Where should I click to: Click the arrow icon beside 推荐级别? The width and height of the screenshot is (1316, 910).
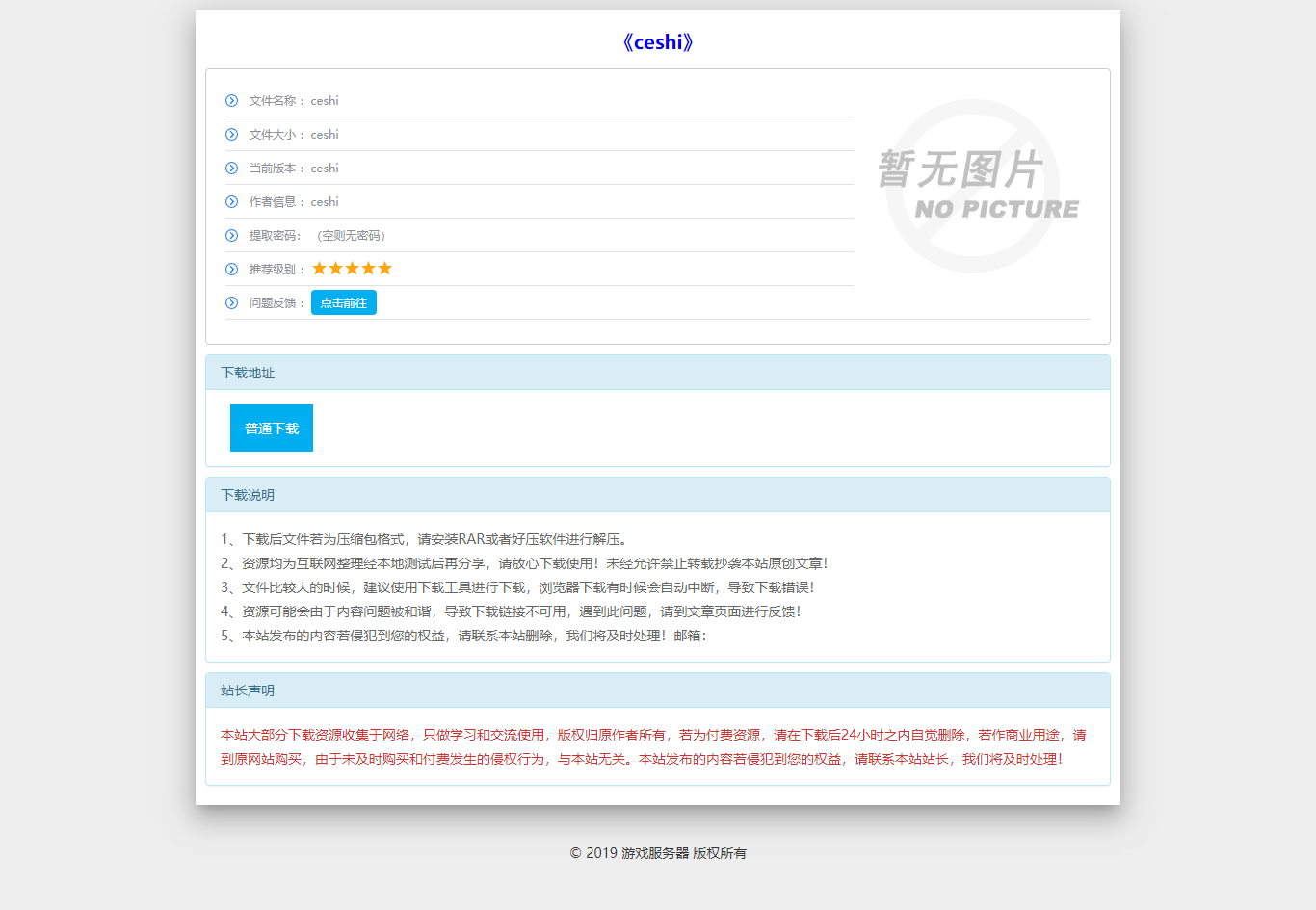(x=231, y=270)
